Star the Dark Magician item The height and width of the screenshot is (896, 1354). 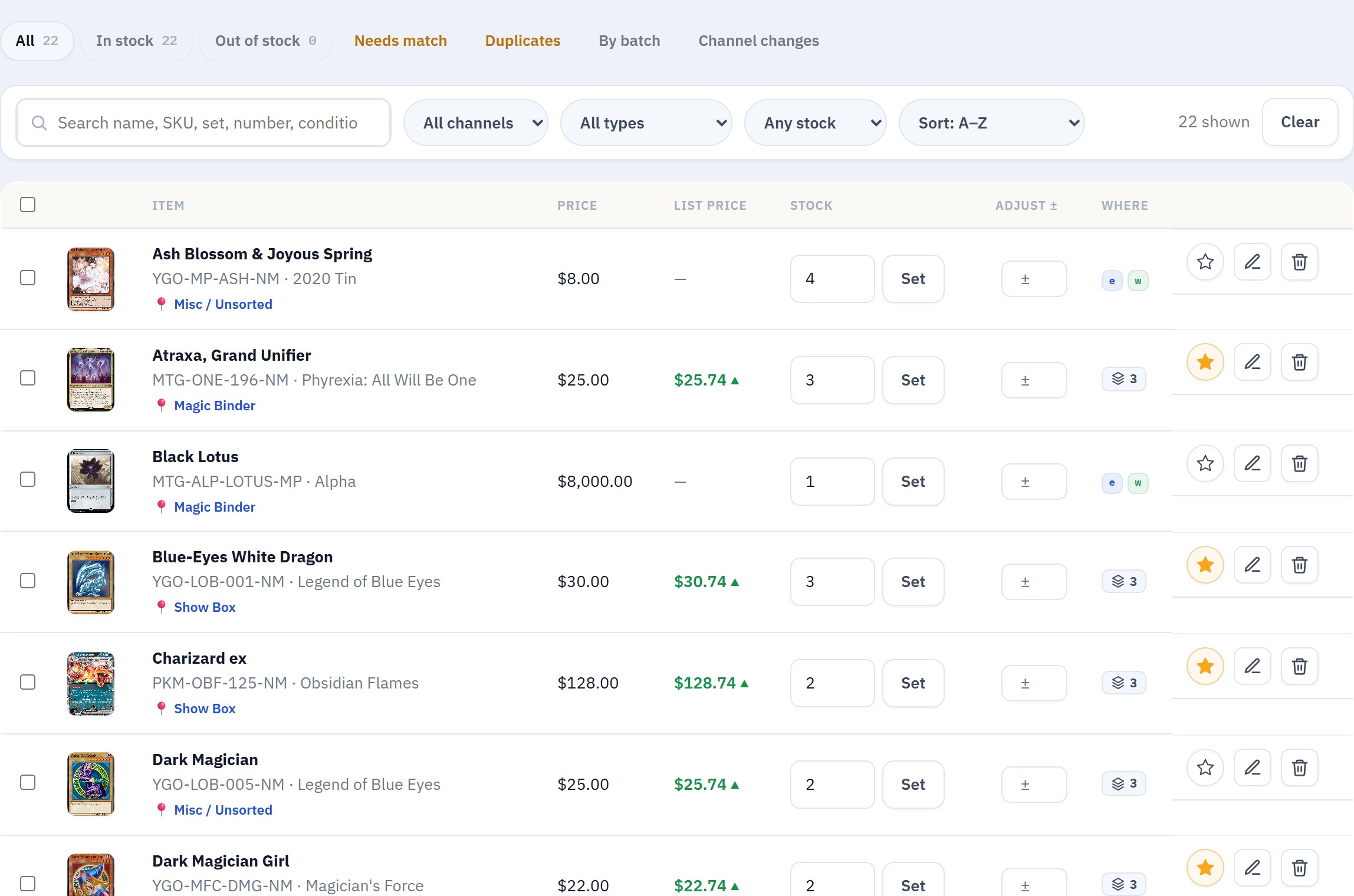tap(1205, 767)
